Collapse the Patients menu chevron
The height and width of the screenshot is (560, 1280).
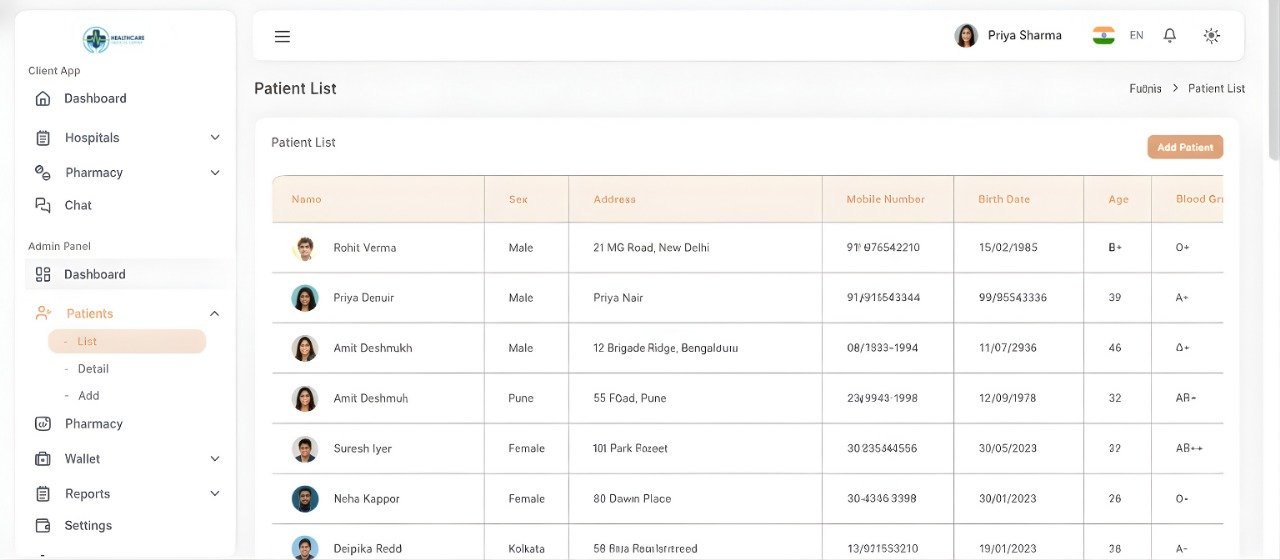coord(215,314)
